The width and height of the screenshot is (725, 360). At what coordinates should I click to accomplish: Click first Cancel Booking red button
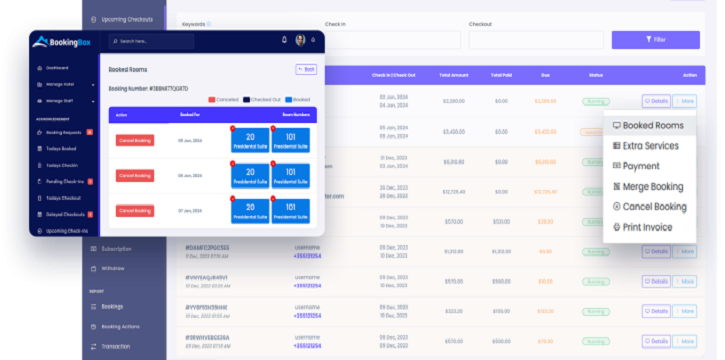(135, 140)
